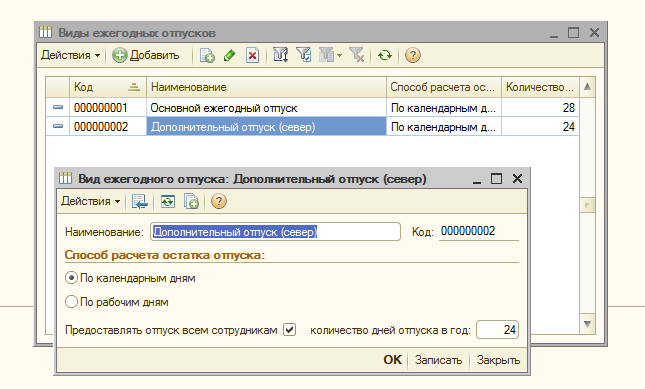Open the Действия menu in the form window
Viewport: 645px width, 389px height.
[x=90, y=201]
